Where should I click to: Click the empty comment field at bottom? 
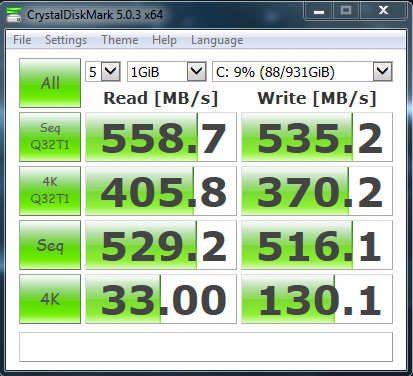pos(206,347)
